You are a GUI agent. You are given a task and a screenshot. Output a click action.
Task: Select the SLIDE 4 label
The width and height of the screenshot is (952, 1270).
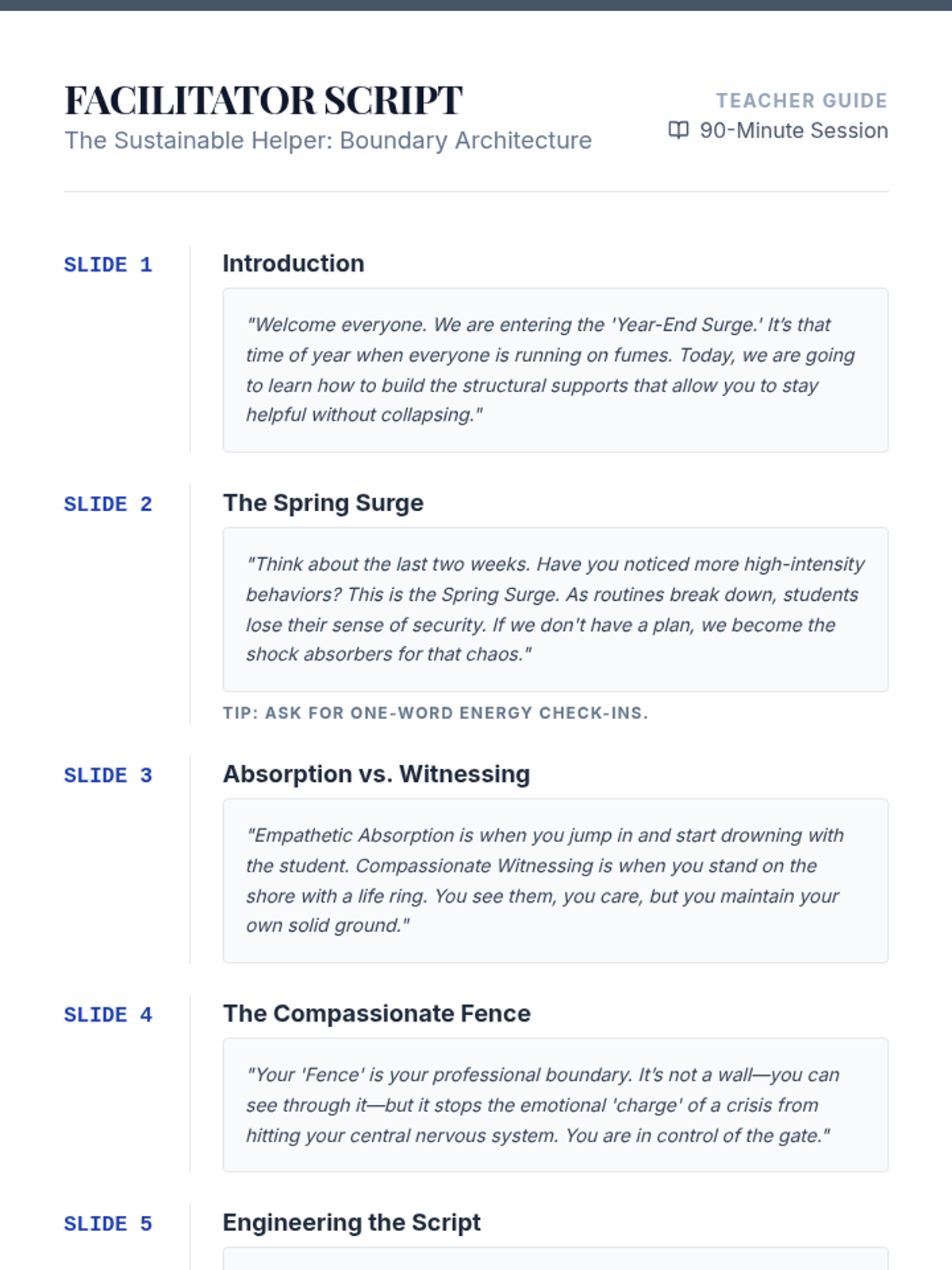click(x=108, y=1015)
